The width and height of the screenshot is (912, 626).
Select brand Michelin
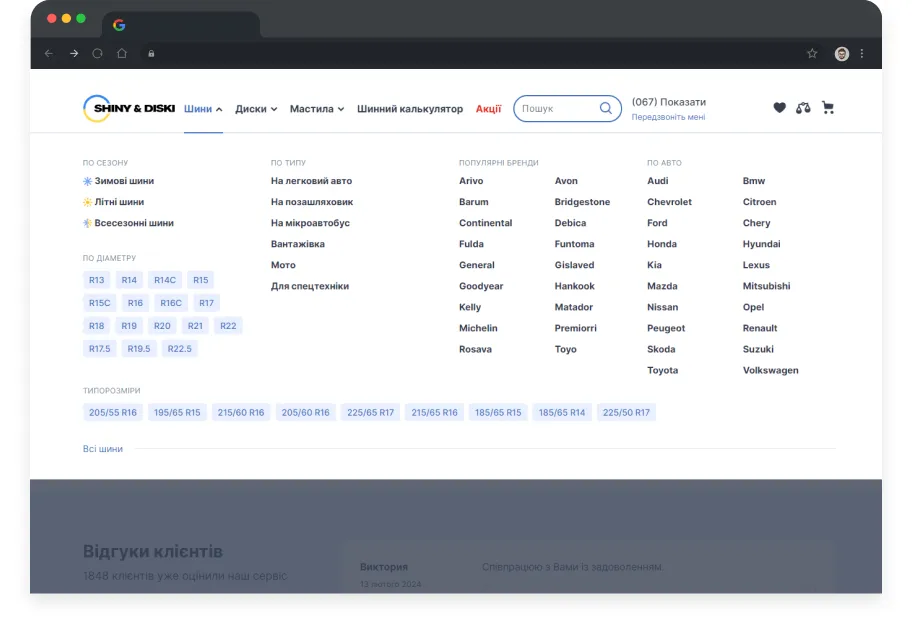(478, 328)
